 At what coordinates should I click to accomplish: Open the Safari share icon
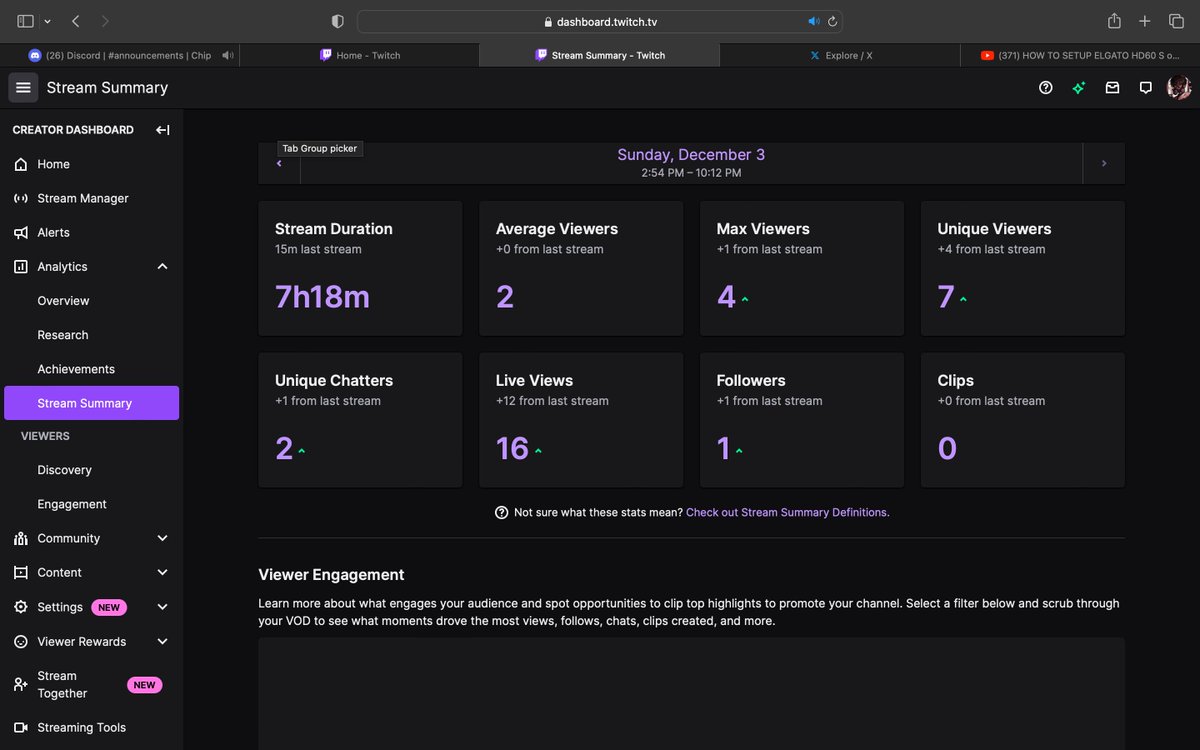pos(1114,21)
